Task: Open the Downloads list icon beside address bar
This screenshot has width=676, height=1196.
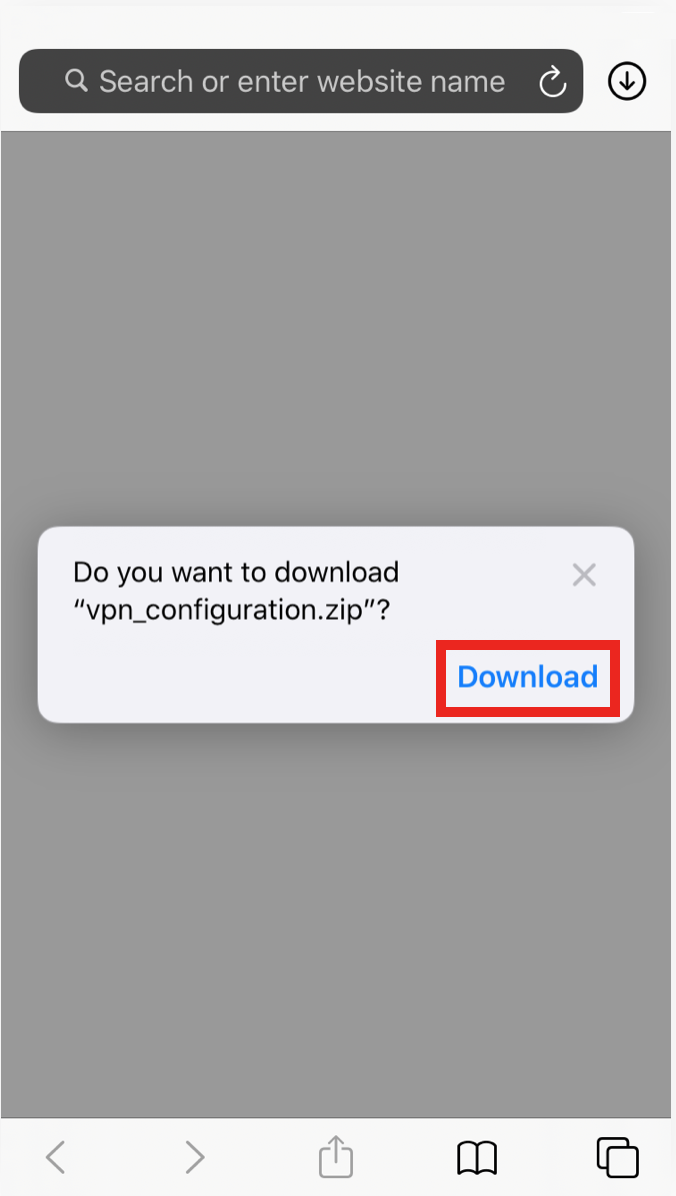Action: (x=627, y=81)
